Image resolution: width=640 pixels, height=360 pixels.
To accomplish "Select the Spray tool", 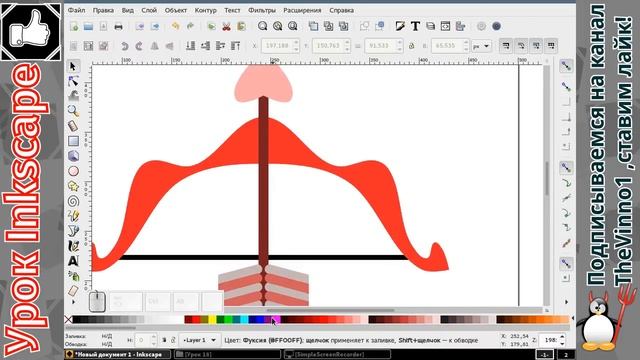I will click(x=73, y=276).
